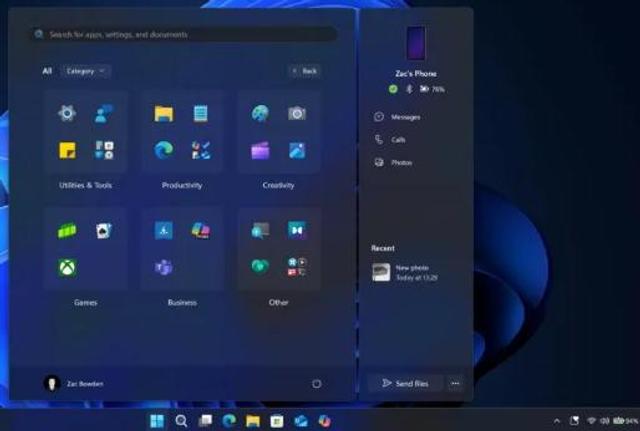Open Microsoft Store from the taskbar
Viewport: 640px width, 431px height.
(277, 421)
